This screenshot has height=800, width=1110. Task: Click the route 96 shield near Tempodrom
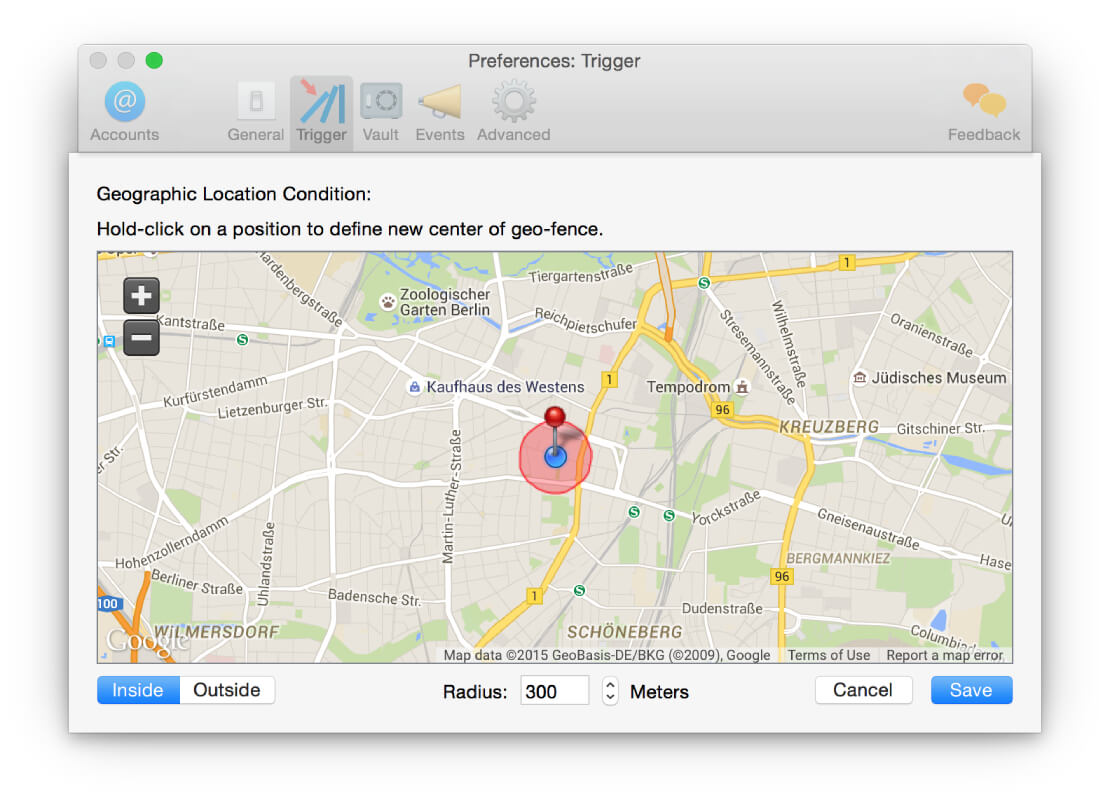[722, 409]
